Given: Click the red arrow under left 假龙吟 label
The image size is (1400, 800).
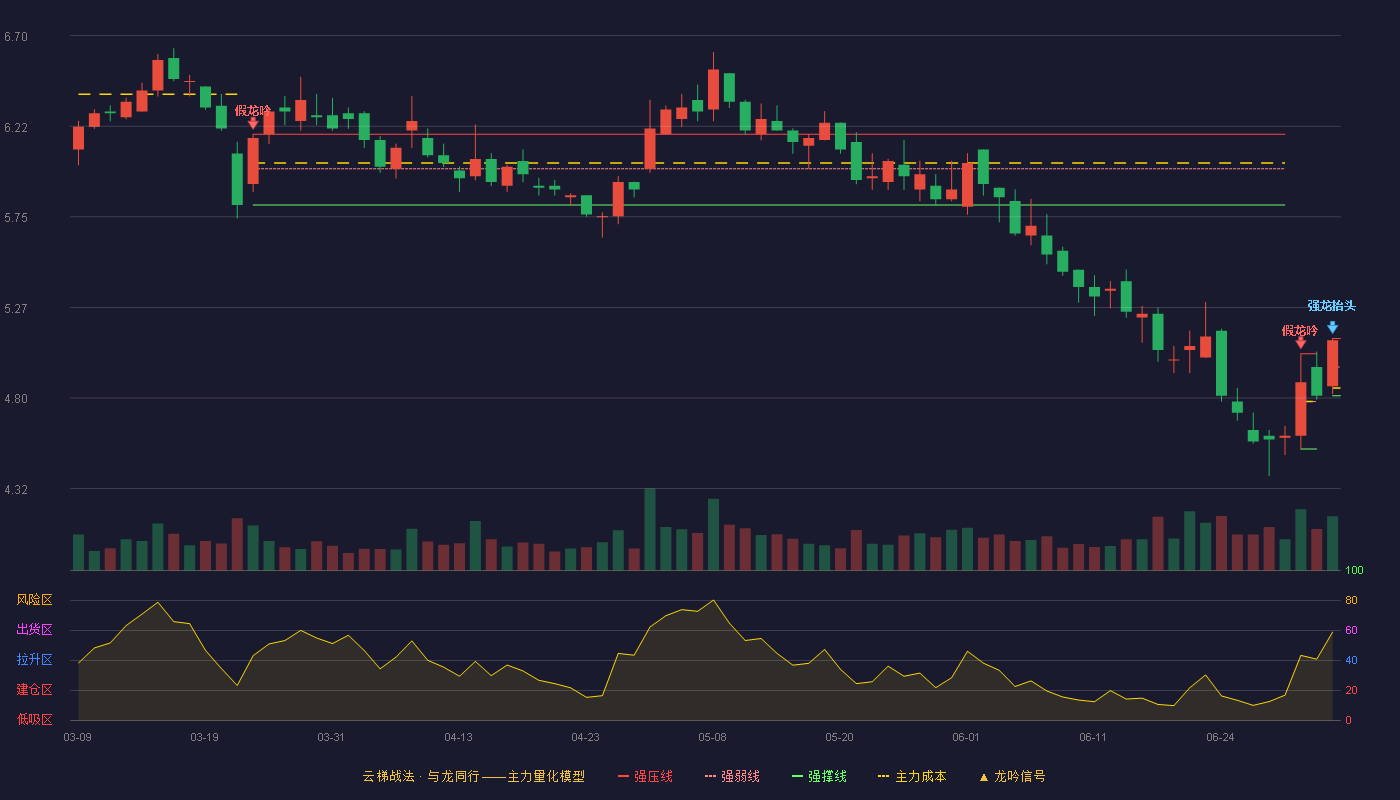Looking at the screenshot, I should (253, 124).
